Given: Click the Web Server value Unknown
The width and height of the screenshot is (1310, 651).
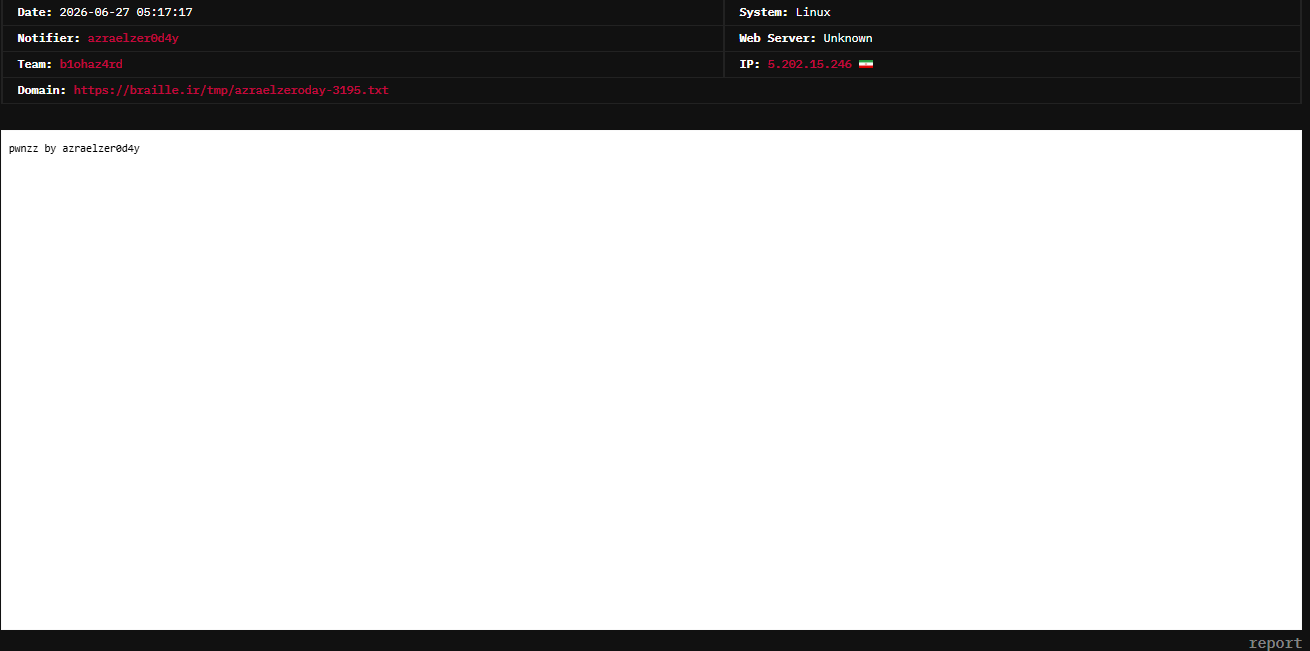Looking at the screenshot, I should coord(848,38).
